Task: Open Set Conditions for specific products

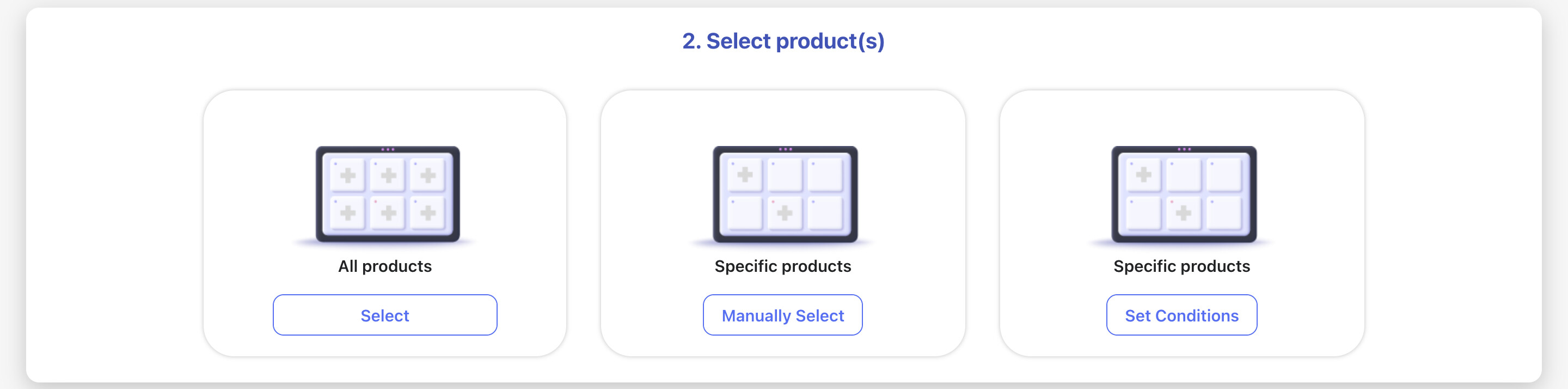Action: tap(1181, 315)
